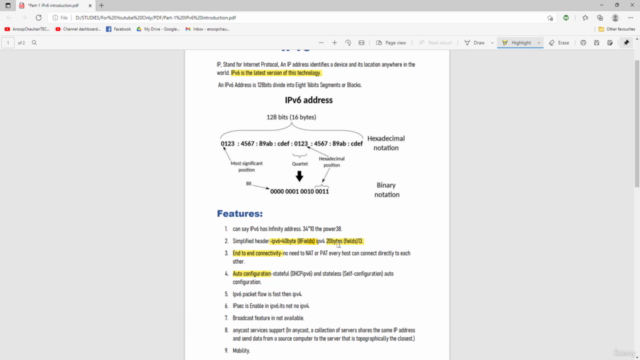Toggle the Highlight tool
The image size is (640, 360).
pos(516,43)
